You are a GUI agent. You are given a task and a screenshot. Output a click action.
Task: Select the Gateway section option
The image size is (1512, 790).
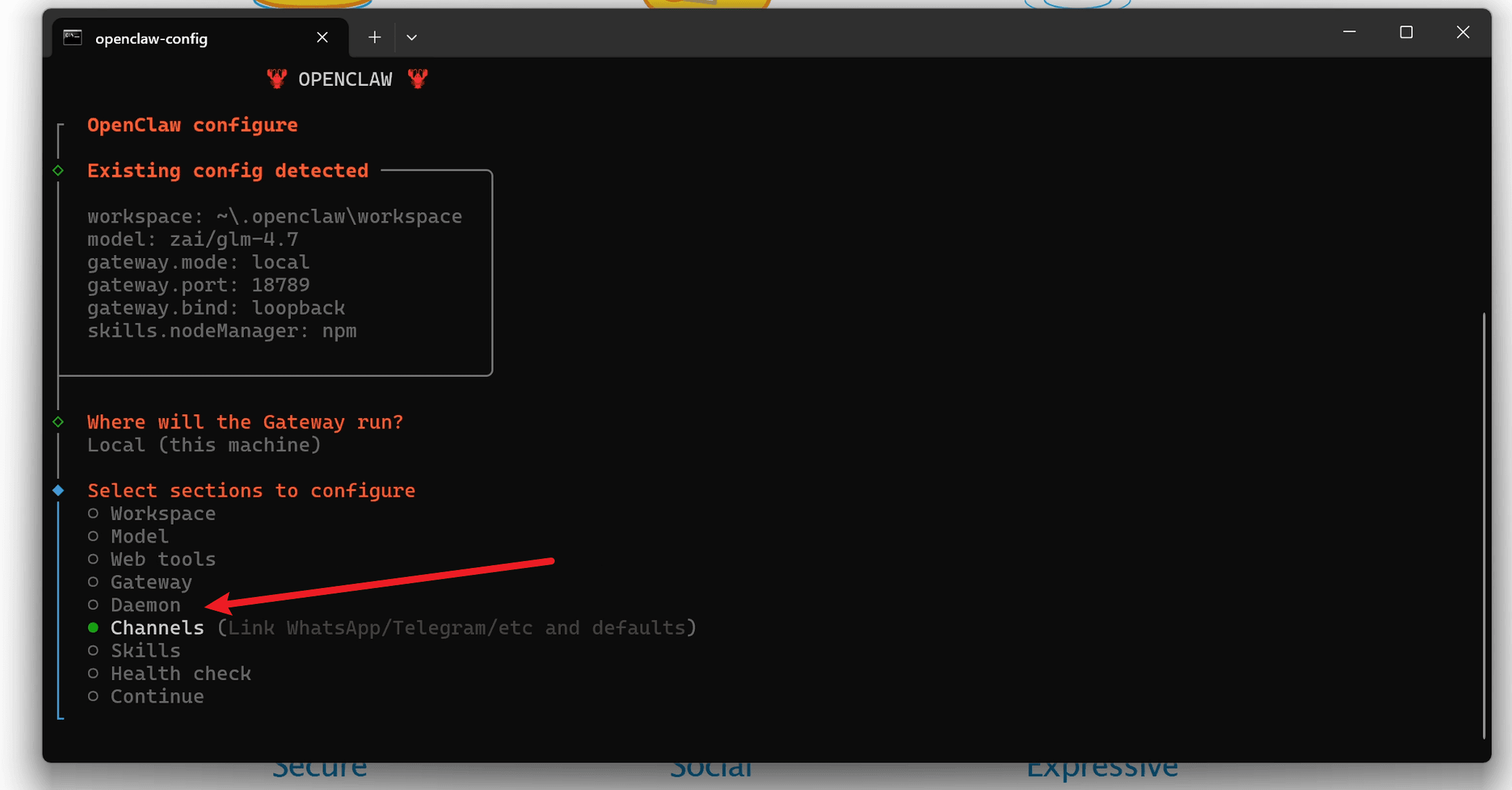151,582
